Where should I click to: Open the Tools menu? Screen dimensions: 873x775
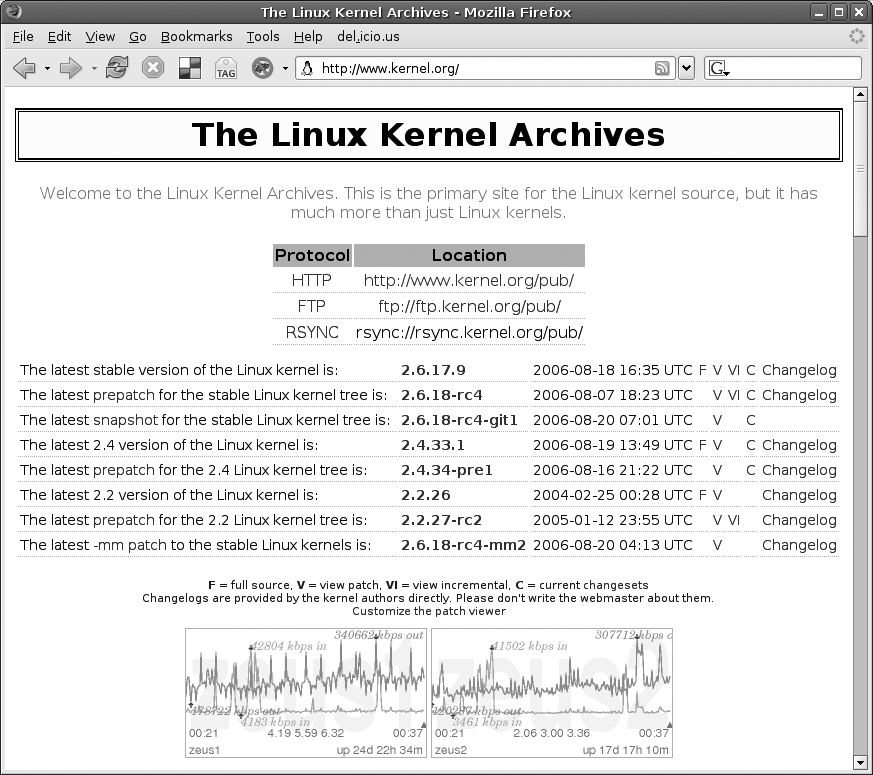click(263, 37)
